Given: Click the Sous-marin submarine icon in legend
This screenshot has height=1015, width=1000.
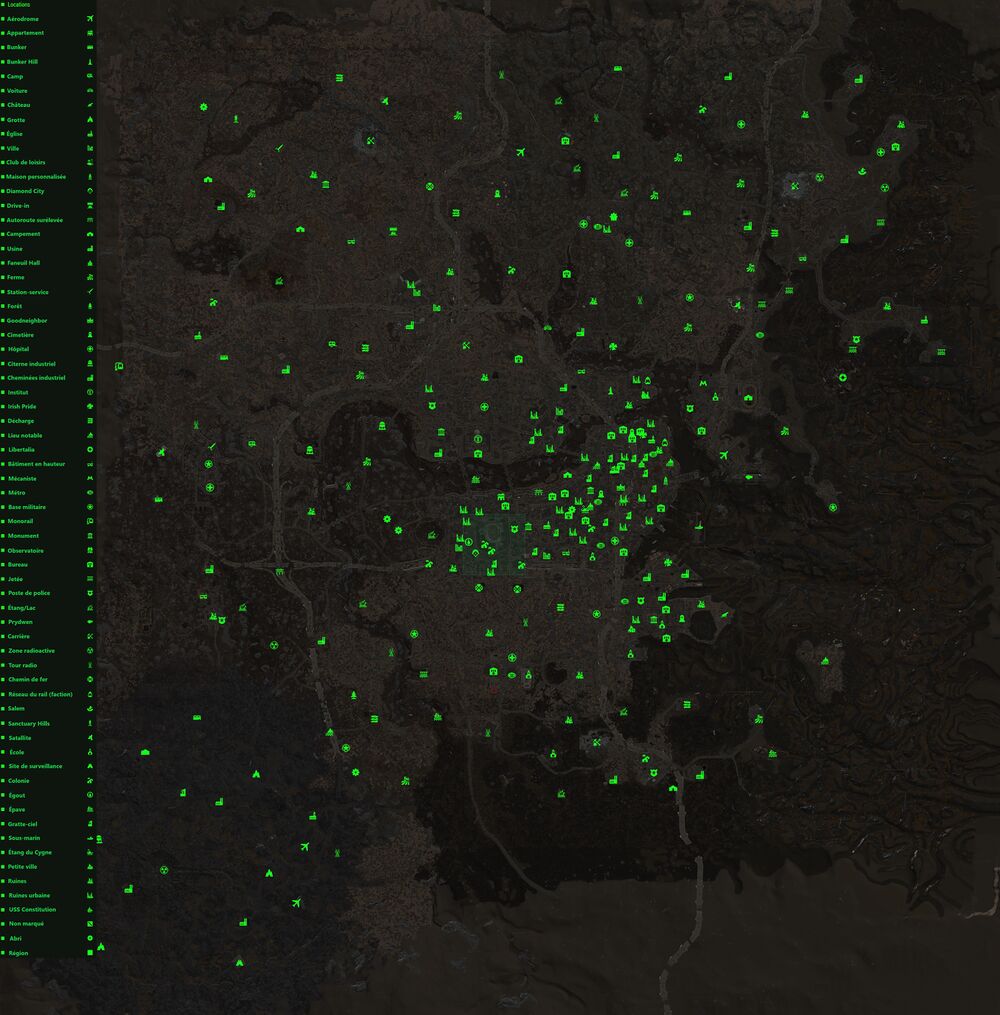Looking at the screenshot, I should pos(90,838).
